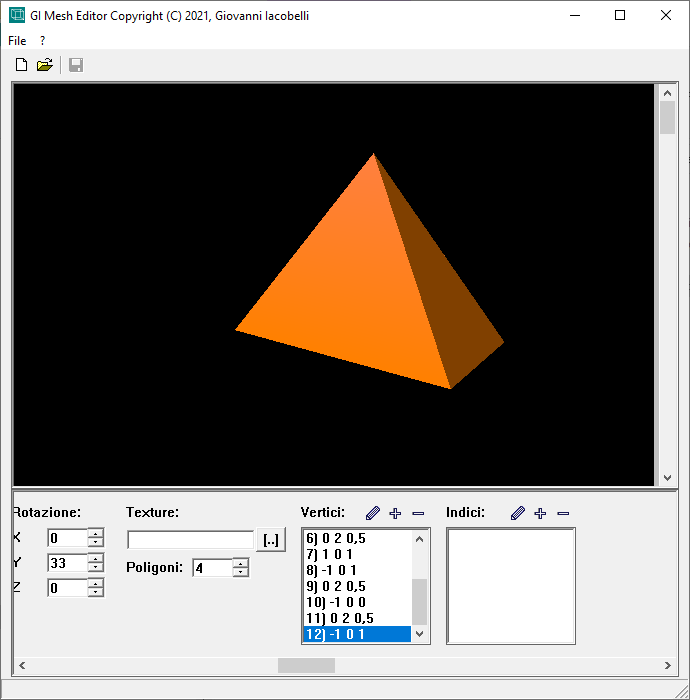Image resolution: width=690 pixels, height=700 pixels.
Task: Decrease X rotation with down arrow
Action: [x=96, y=542]
